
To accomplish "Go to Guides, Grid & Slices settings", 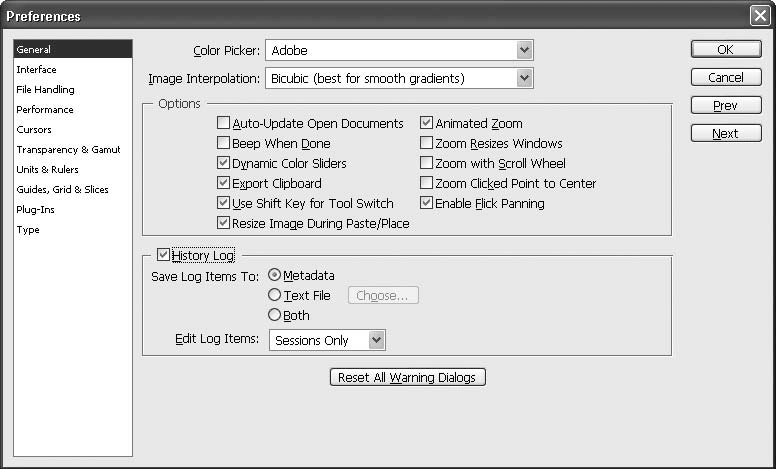I will (62, 190).
